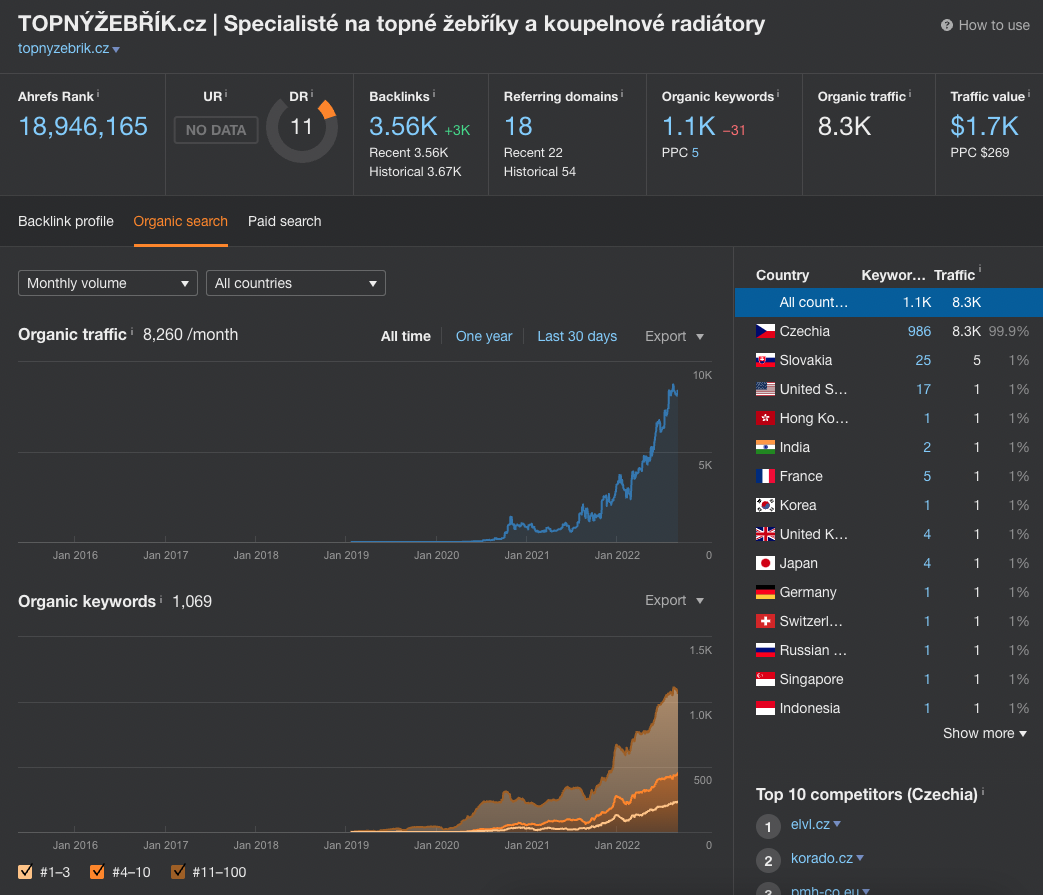Click Slovakia 25 keywords count

tap(923, 360)
